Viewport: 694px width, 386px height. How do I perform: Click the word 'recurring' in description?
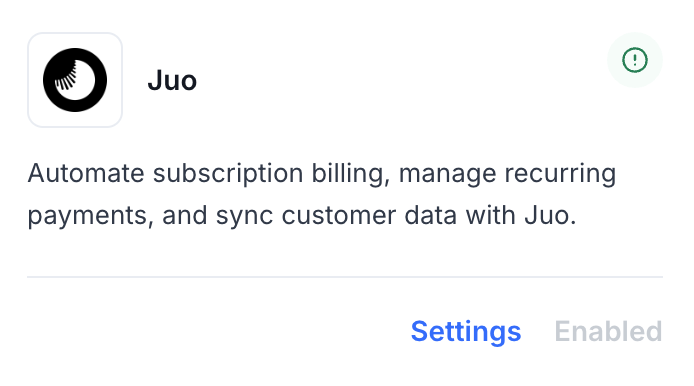click(x=560, y=174)
